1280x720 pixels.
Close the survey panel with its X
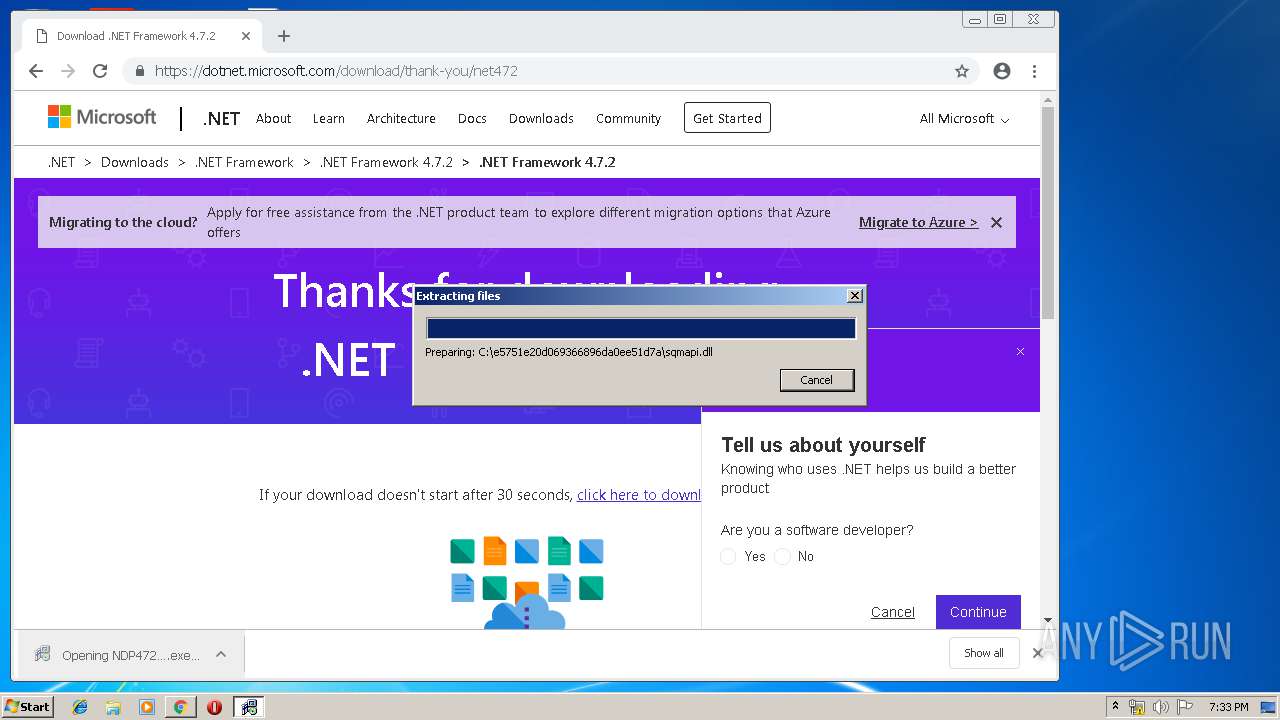point(1020,351)
